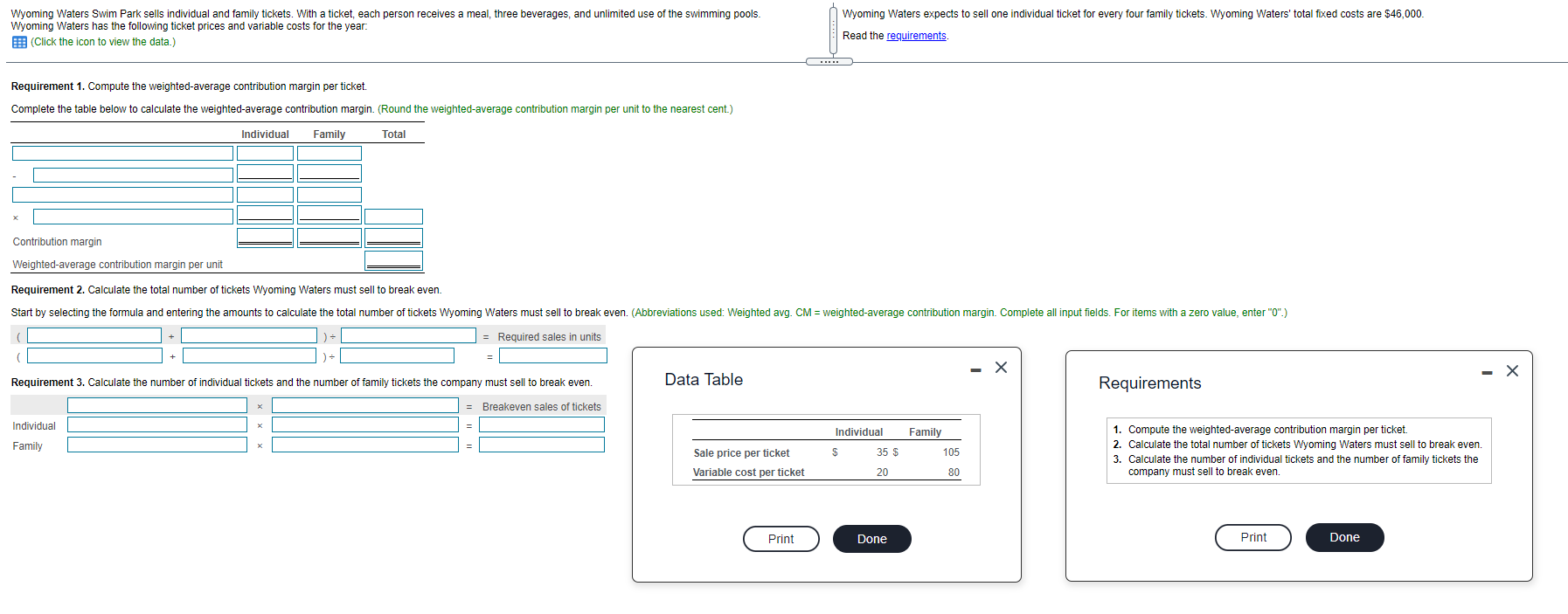Select the first row label field in contribution margin table
Viewport: 1568px width, 614px height.
tap(122, 153)
